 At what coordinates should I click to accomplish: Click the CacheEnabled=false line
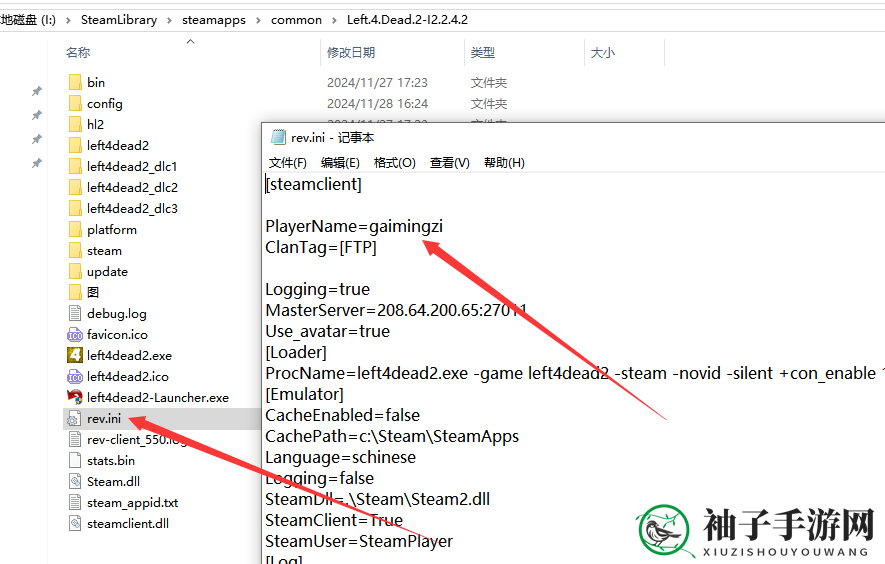[x=343, y=416]
